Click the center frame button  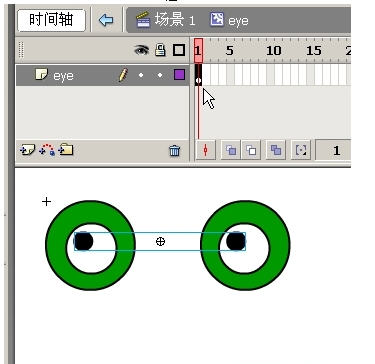click(205, 150)
